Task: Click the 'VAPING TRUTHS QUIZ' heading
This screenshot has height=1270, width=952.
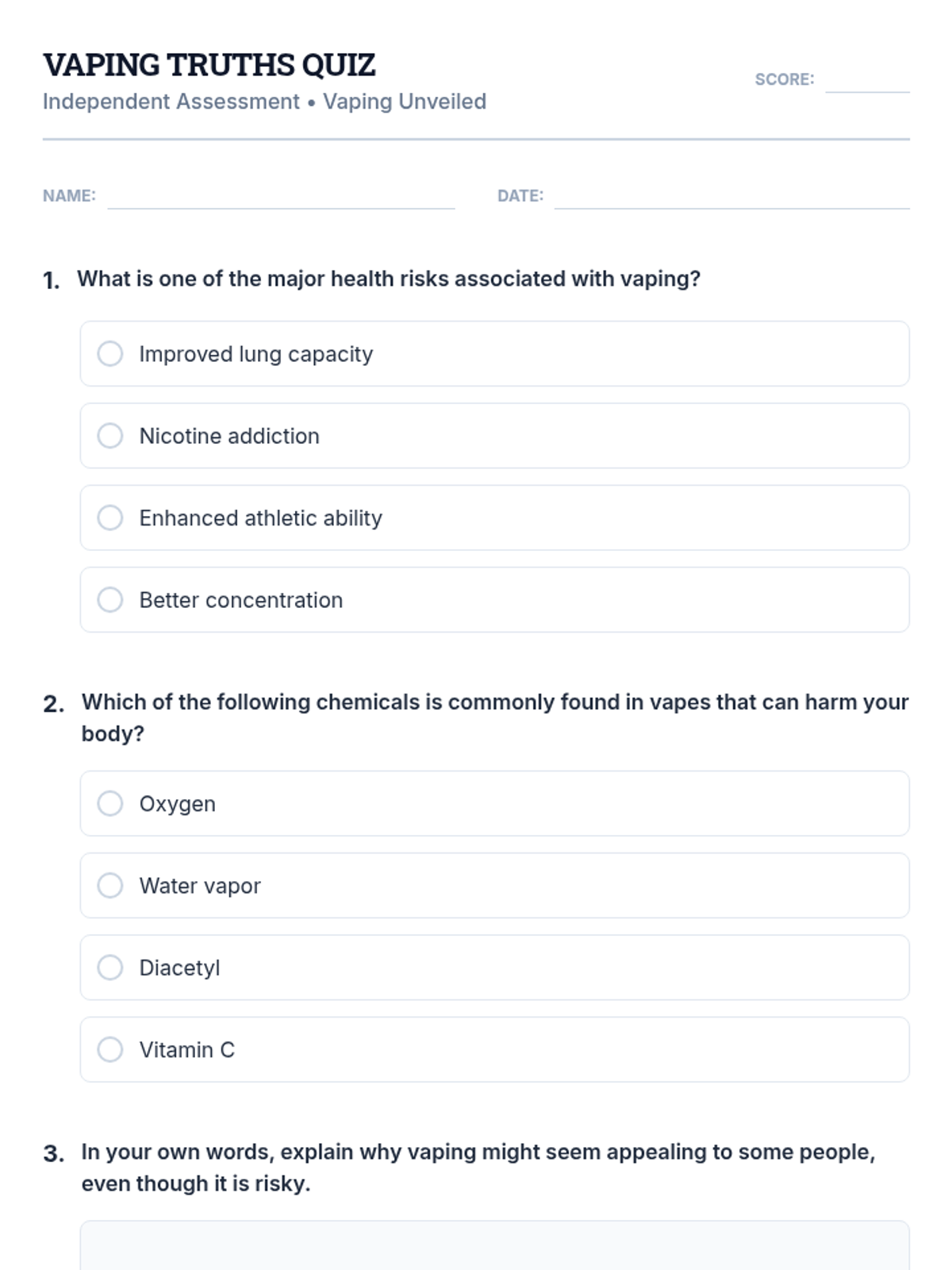Action: pyautogui.click(x=209, y=65)
